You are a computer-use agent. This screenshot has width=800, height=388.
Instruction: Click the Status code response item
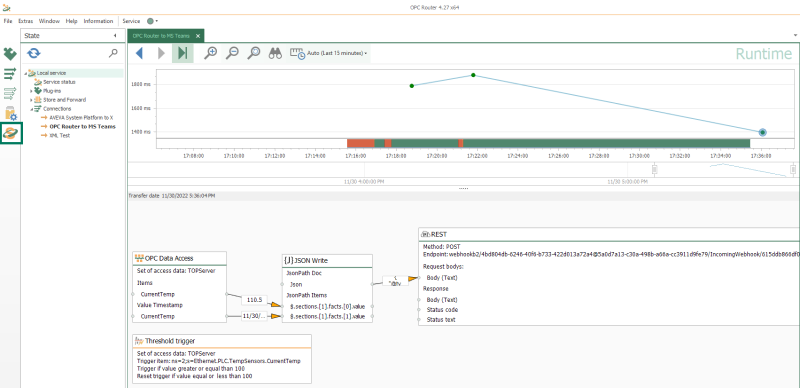pos(442,310)
